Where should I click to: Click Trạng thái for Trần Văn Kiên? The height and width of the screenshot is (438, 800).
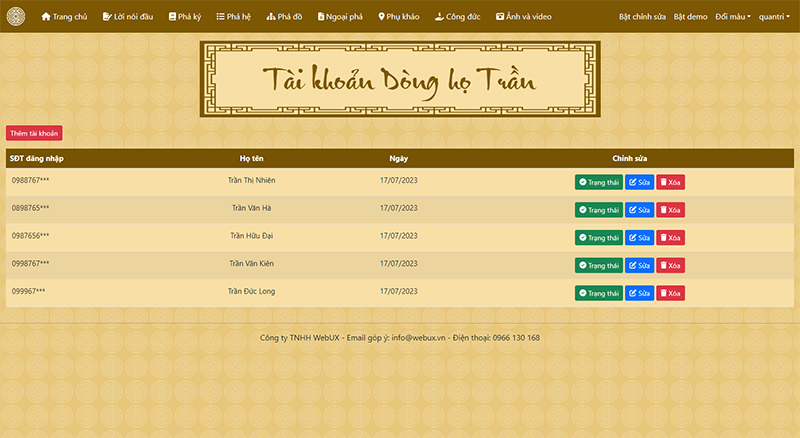(x=598, y=266)
